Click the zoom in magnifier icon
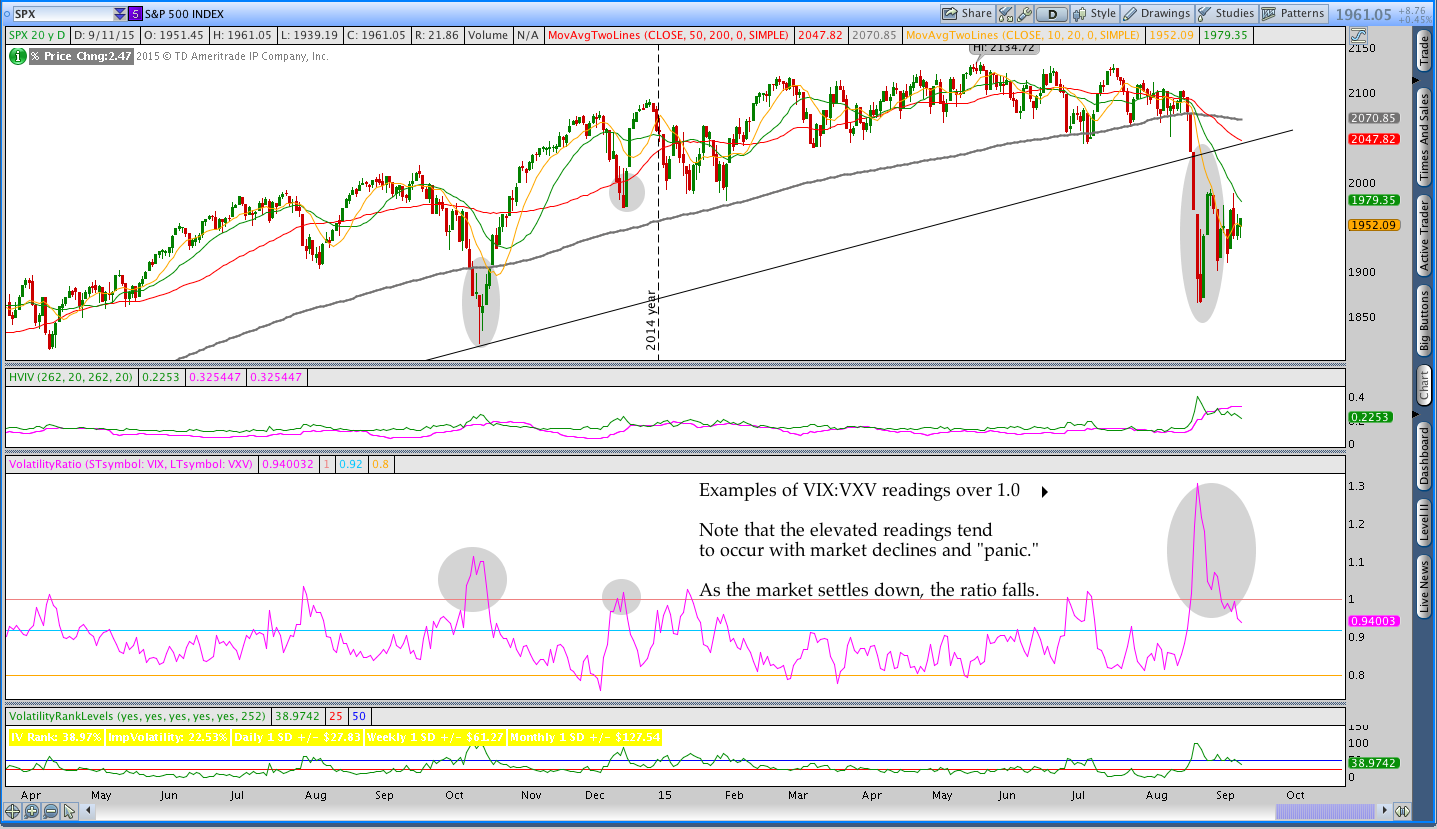Screen dimensions: 1437x829 pyautogui.click(x=31, y=811)
